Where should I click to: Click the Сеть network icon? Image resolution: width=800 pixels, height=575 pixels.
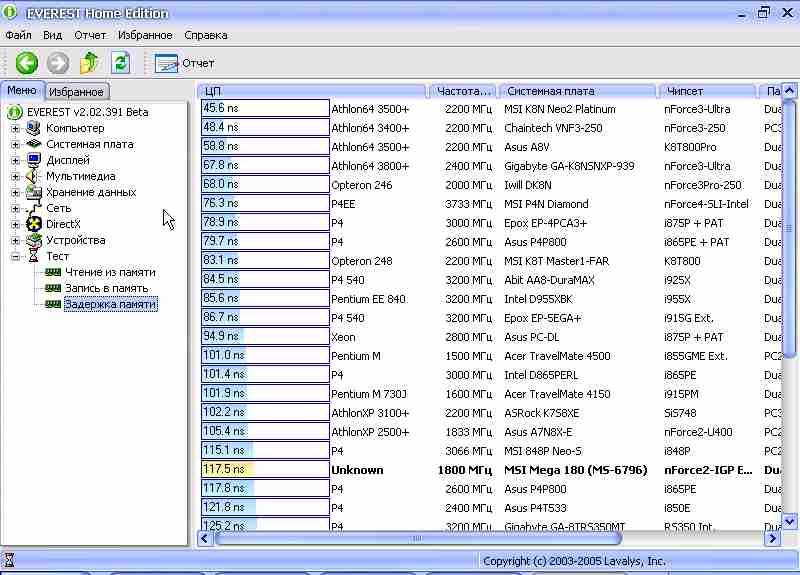(x=34, y=208)
